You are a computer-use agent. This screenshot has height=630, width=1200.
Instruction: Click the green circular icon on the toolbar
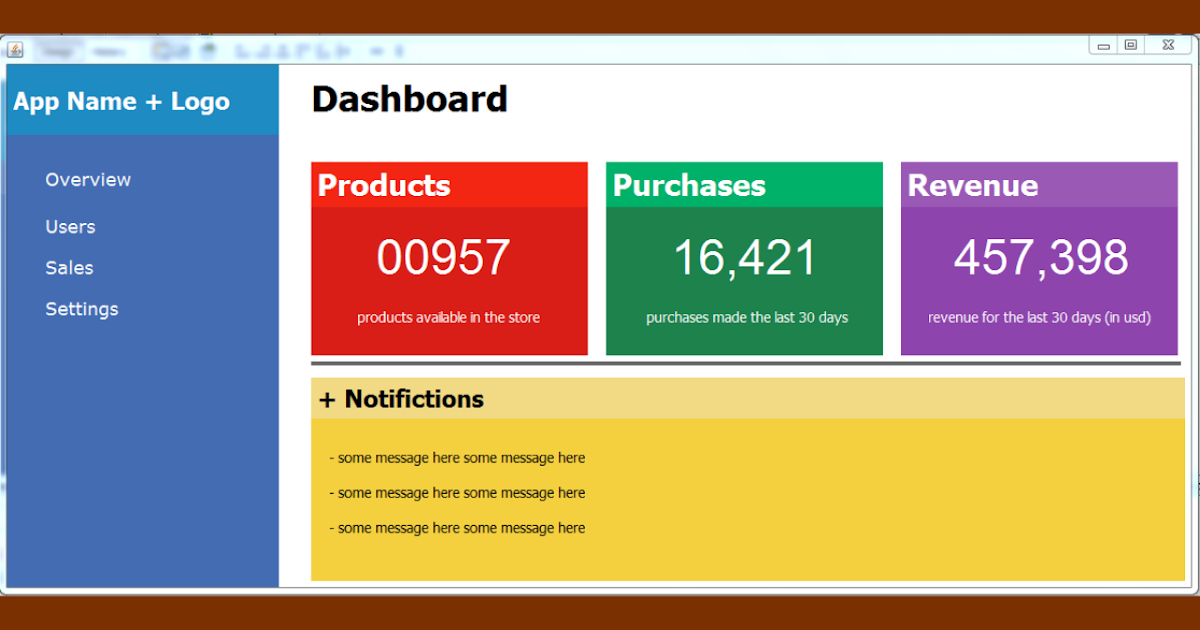pyautogui.click(x=208, y=49)
